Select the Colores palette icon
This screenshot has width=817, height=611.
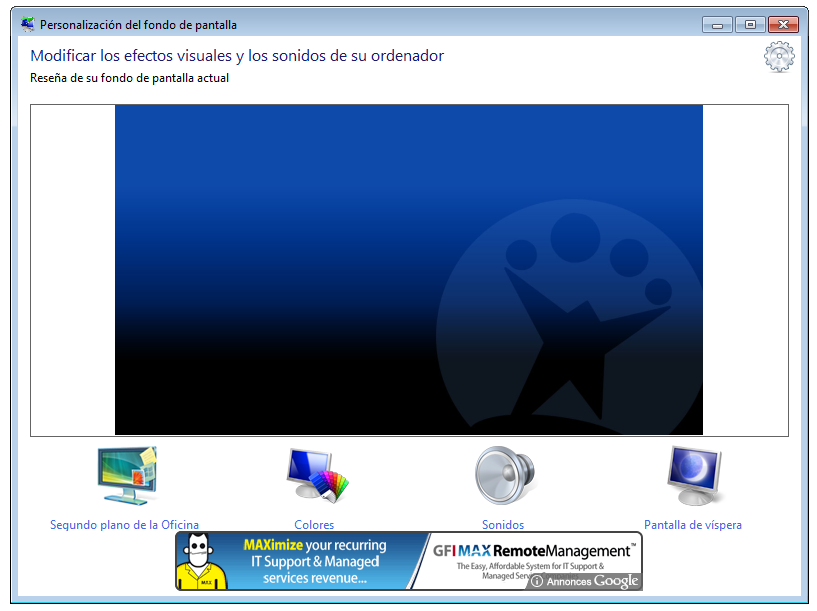(314, 476)
